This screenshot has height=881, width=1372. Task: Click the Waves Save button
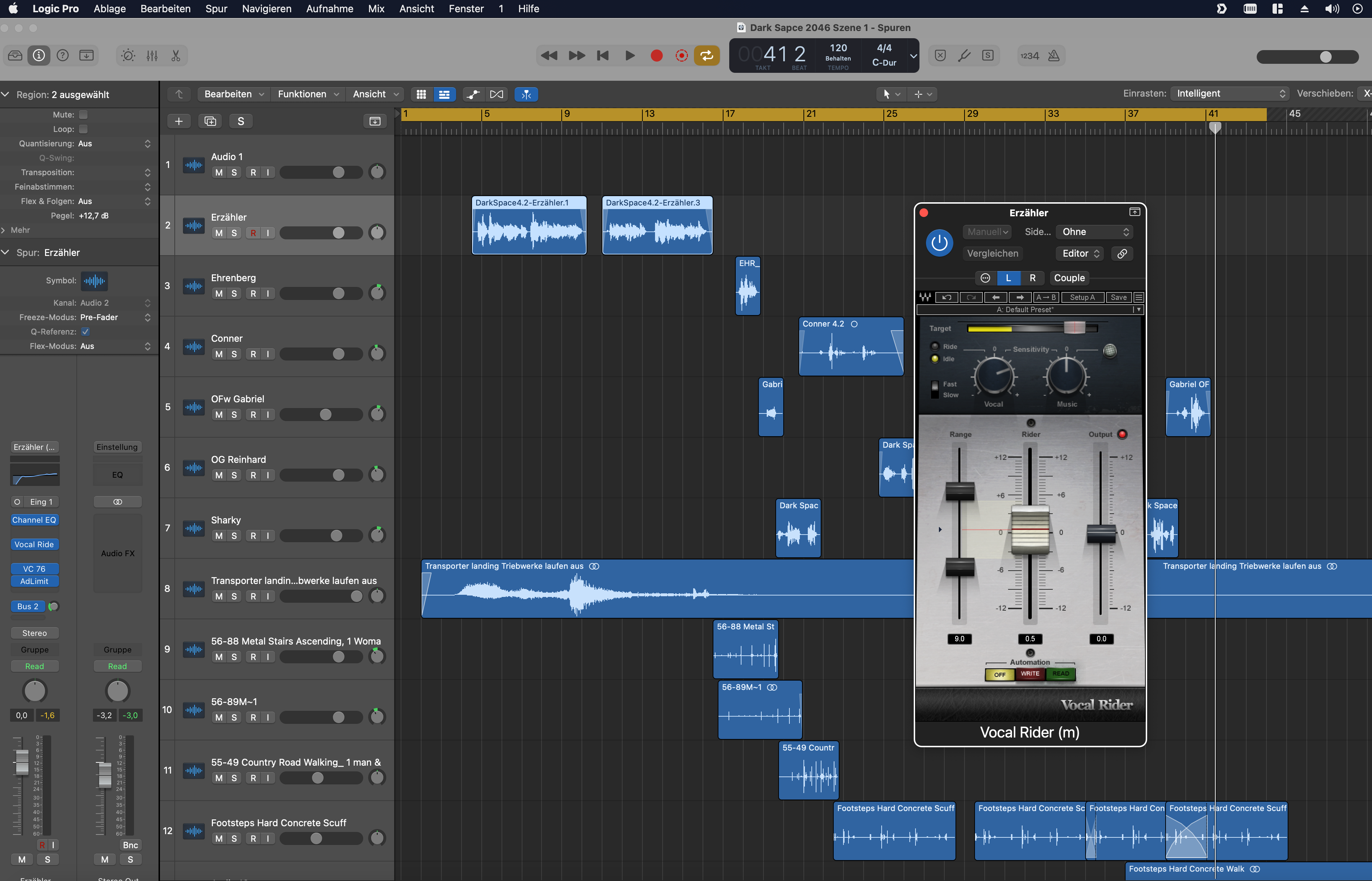tap(1118, 297)
